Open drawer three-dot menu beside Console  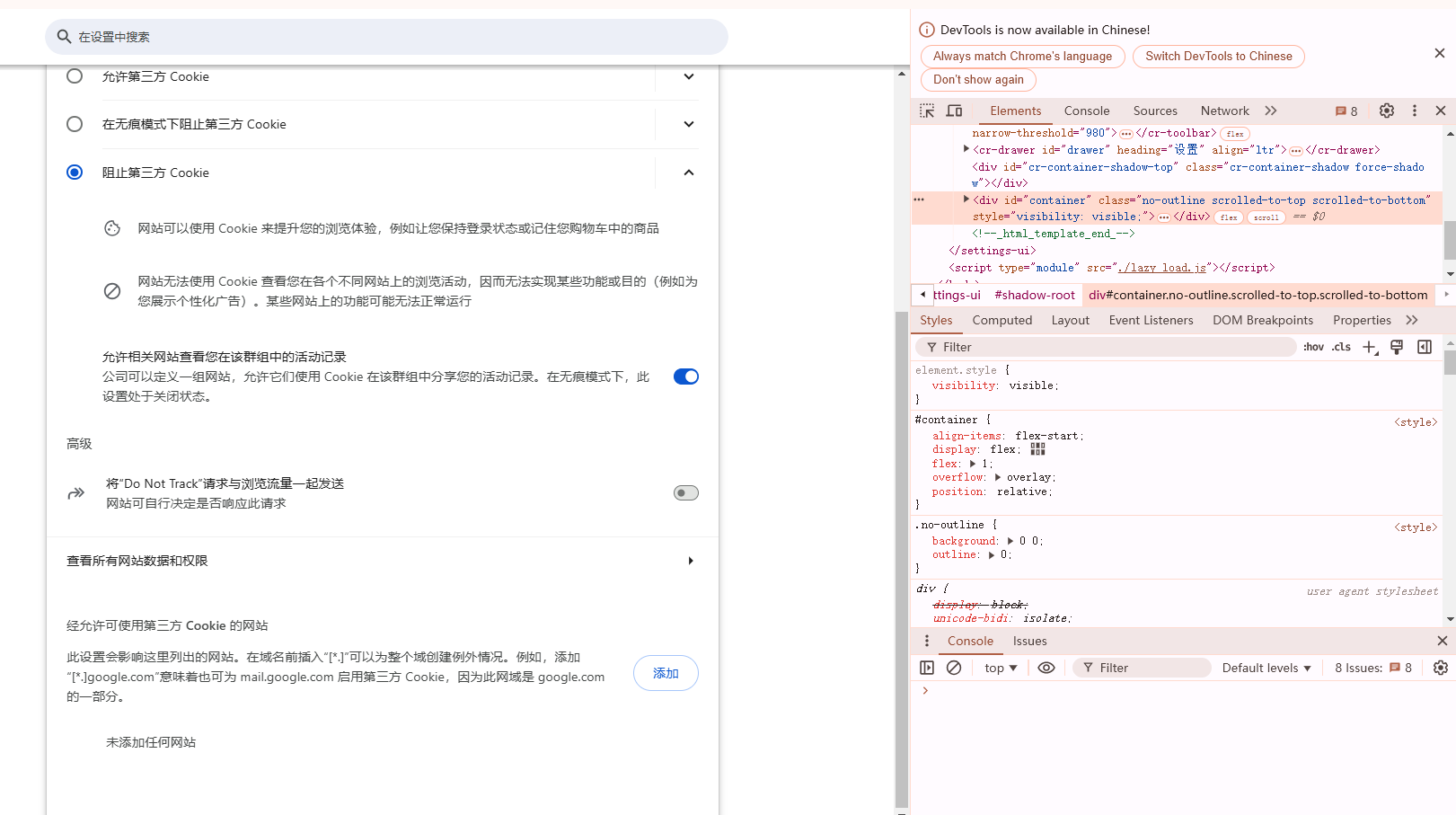927,641
